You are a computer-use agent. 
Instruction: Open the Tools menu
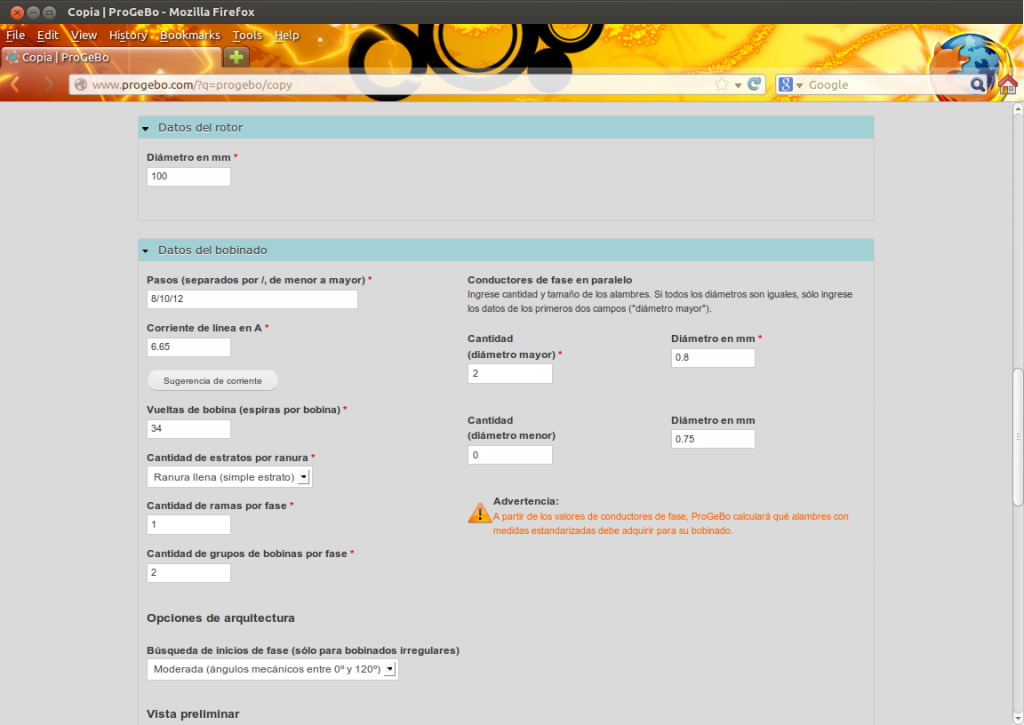247,35
